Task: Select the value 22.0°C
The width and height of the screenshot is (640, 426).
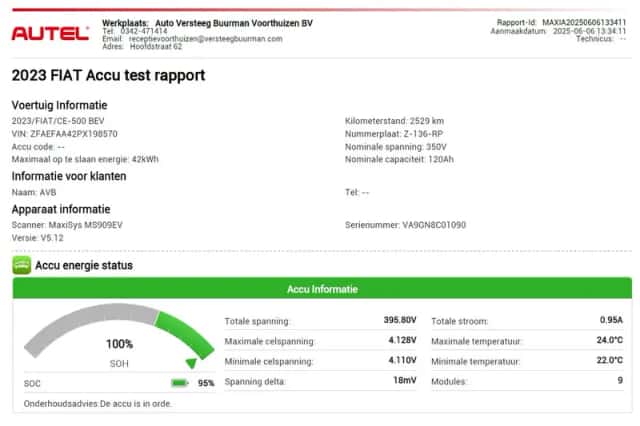Action: 609,360
